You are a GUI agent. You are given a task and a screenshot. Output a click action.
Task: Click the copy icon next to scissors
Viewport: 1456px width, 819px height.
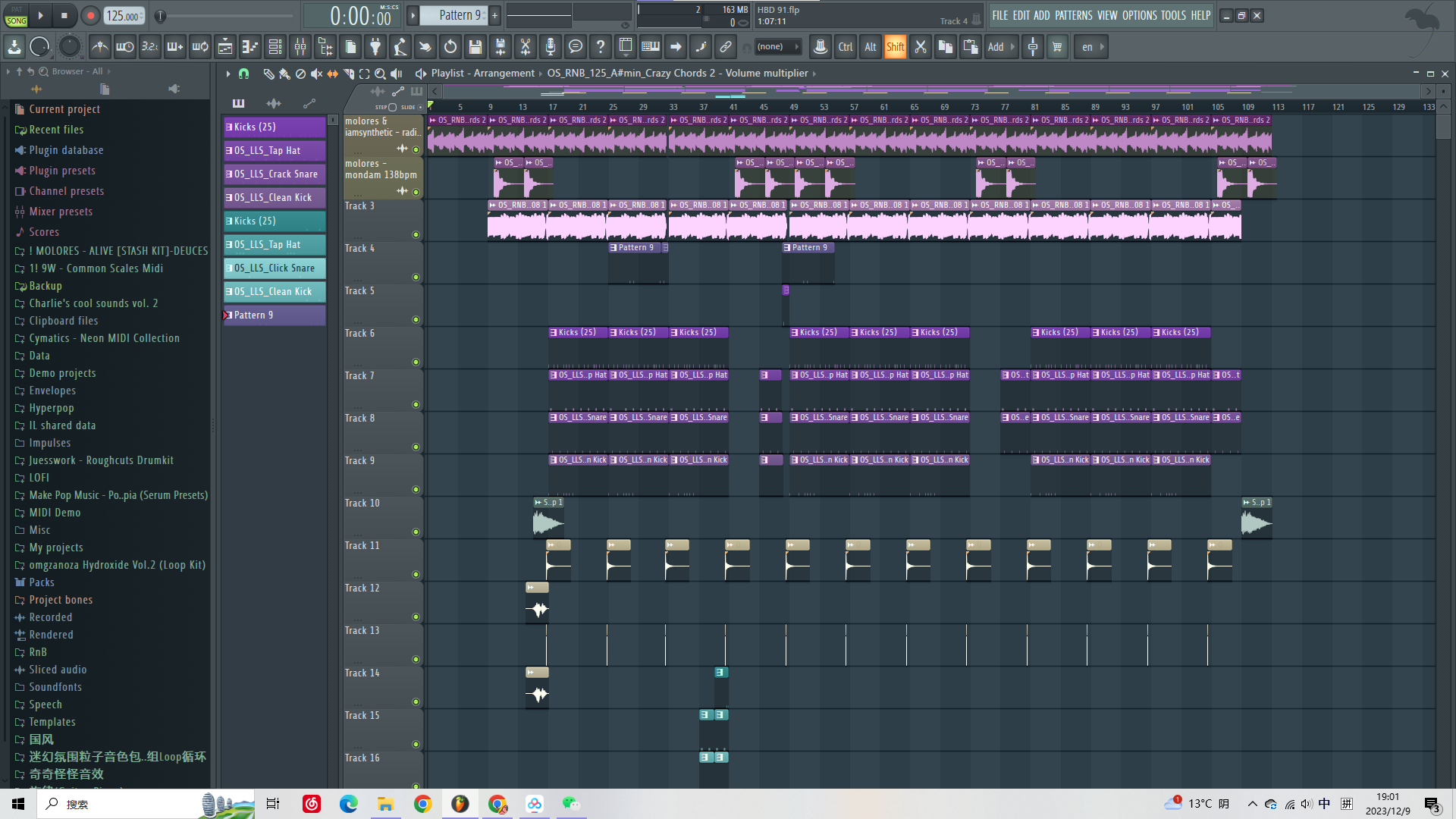[x=946, y=47]
